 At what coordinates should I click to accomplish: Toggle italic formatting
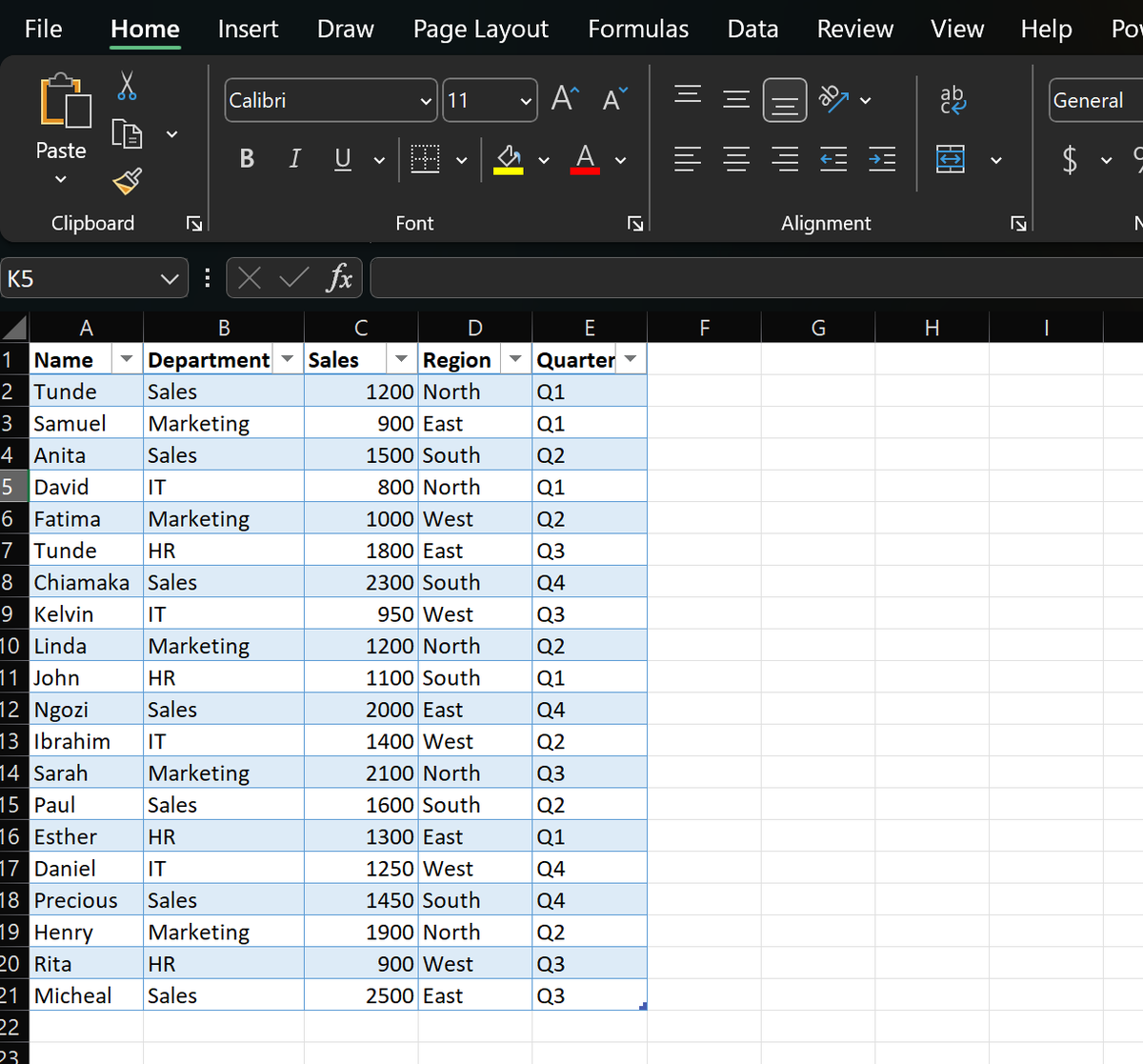point(294,159)
